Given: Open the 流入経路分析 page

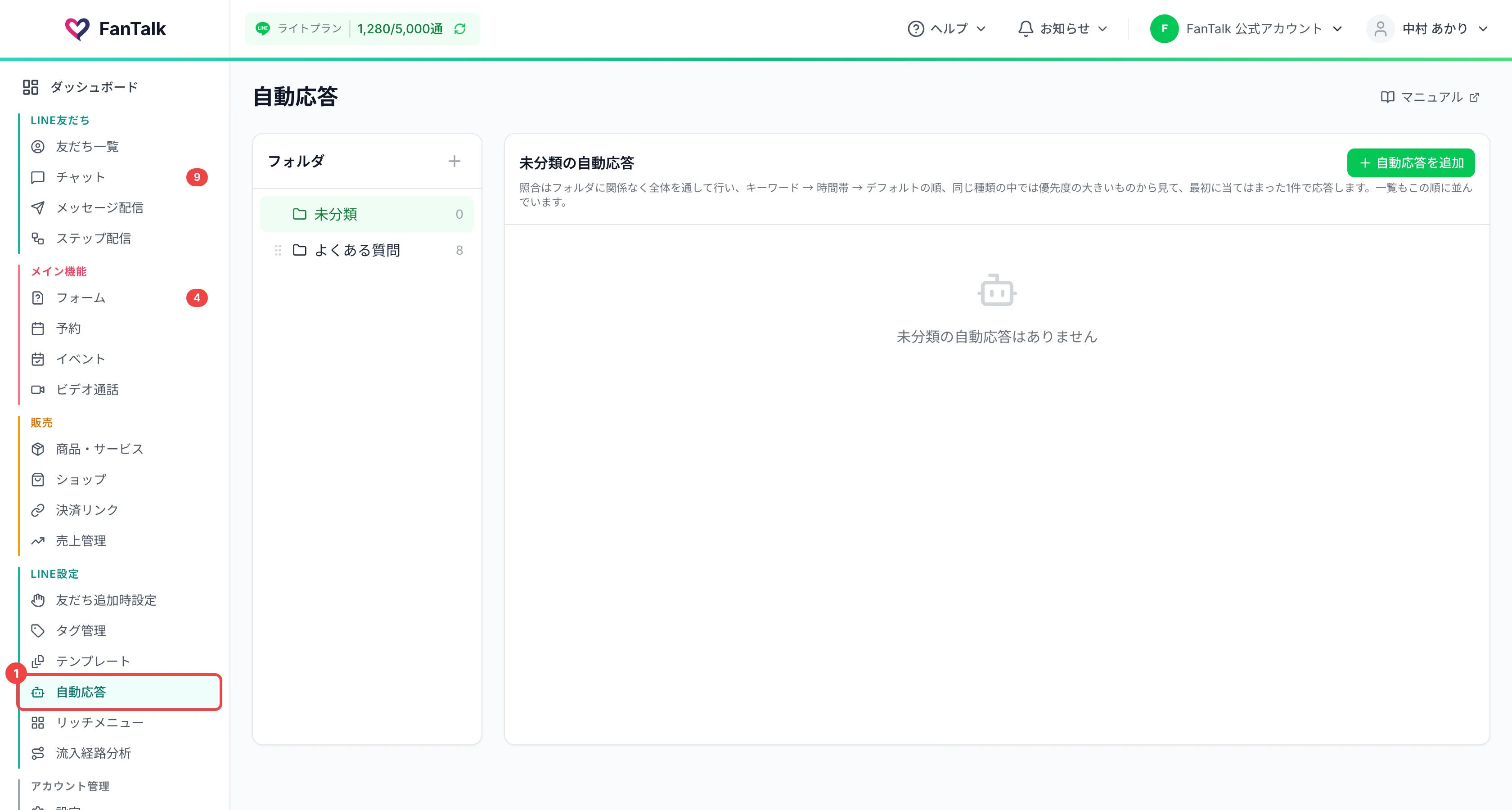Looking at the screenshot, I should pyautogui.click(x=120, y=753).
